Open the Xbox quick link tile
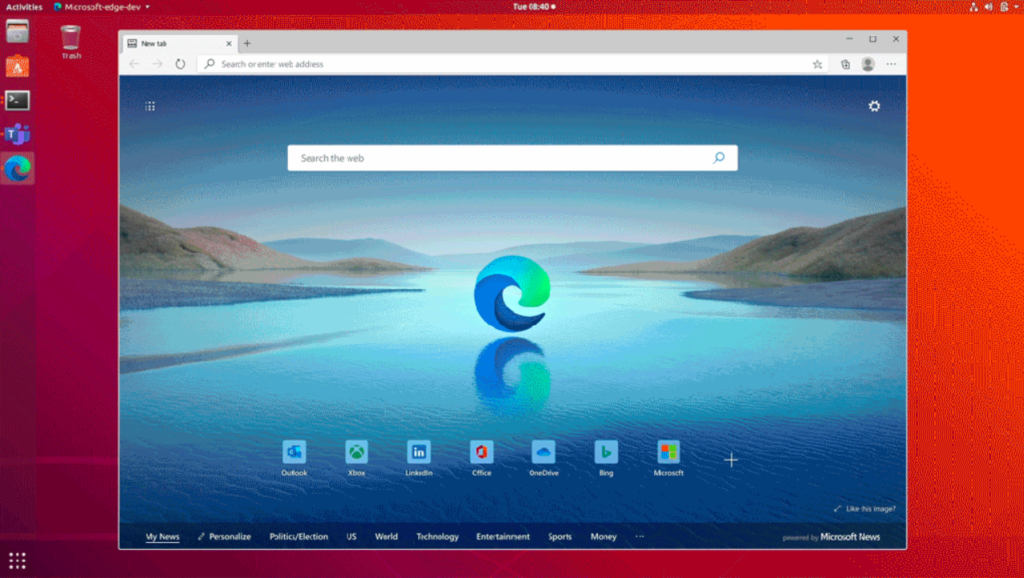Image resolution: width=1024 pixels, height=578 pixels. [x=357, y=452]
